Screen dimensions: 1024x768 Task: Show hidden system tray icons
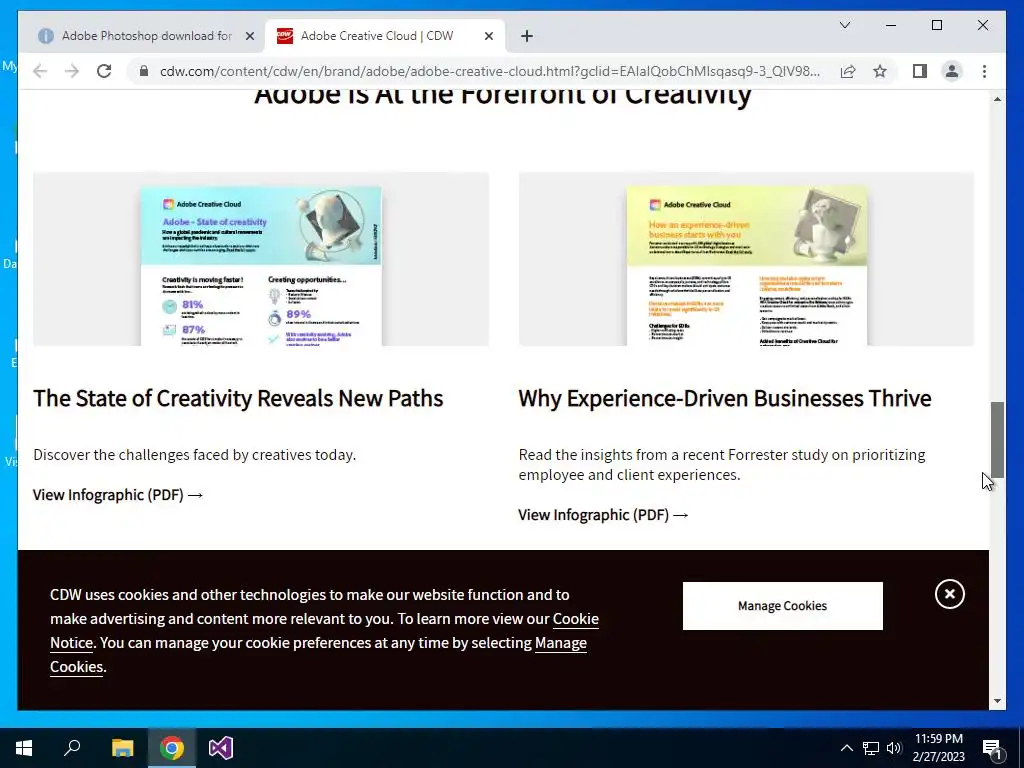846,748
